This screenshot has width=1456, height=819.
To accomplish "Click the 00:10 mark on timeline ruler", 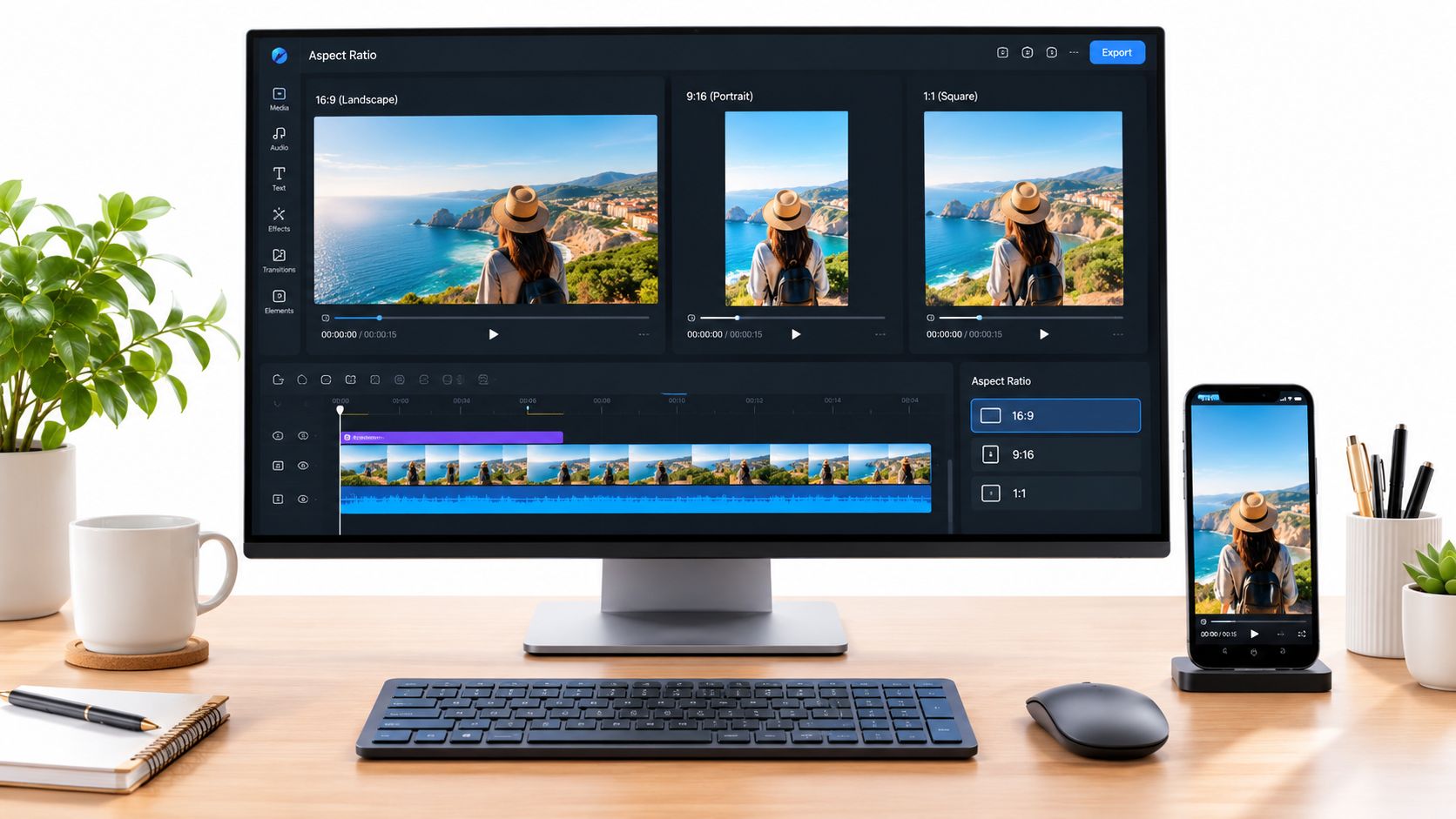I will [x=677, y=400].
